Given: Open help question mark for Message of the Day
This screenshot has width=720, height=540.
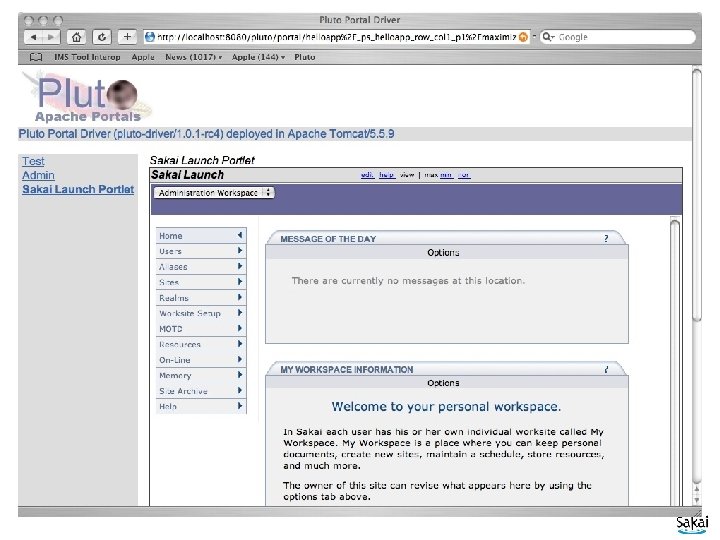Looking at the screenshot, I should (606, 238).
